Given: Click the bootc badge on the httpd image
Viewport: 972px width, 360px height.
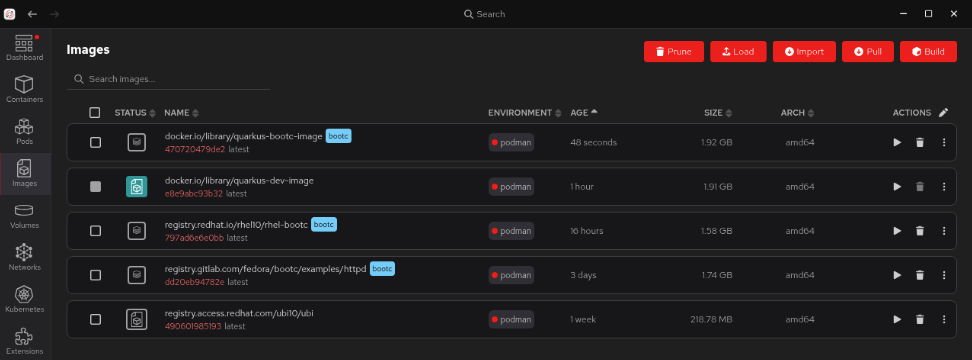Looking at the screenshot, I should (382, 269).
